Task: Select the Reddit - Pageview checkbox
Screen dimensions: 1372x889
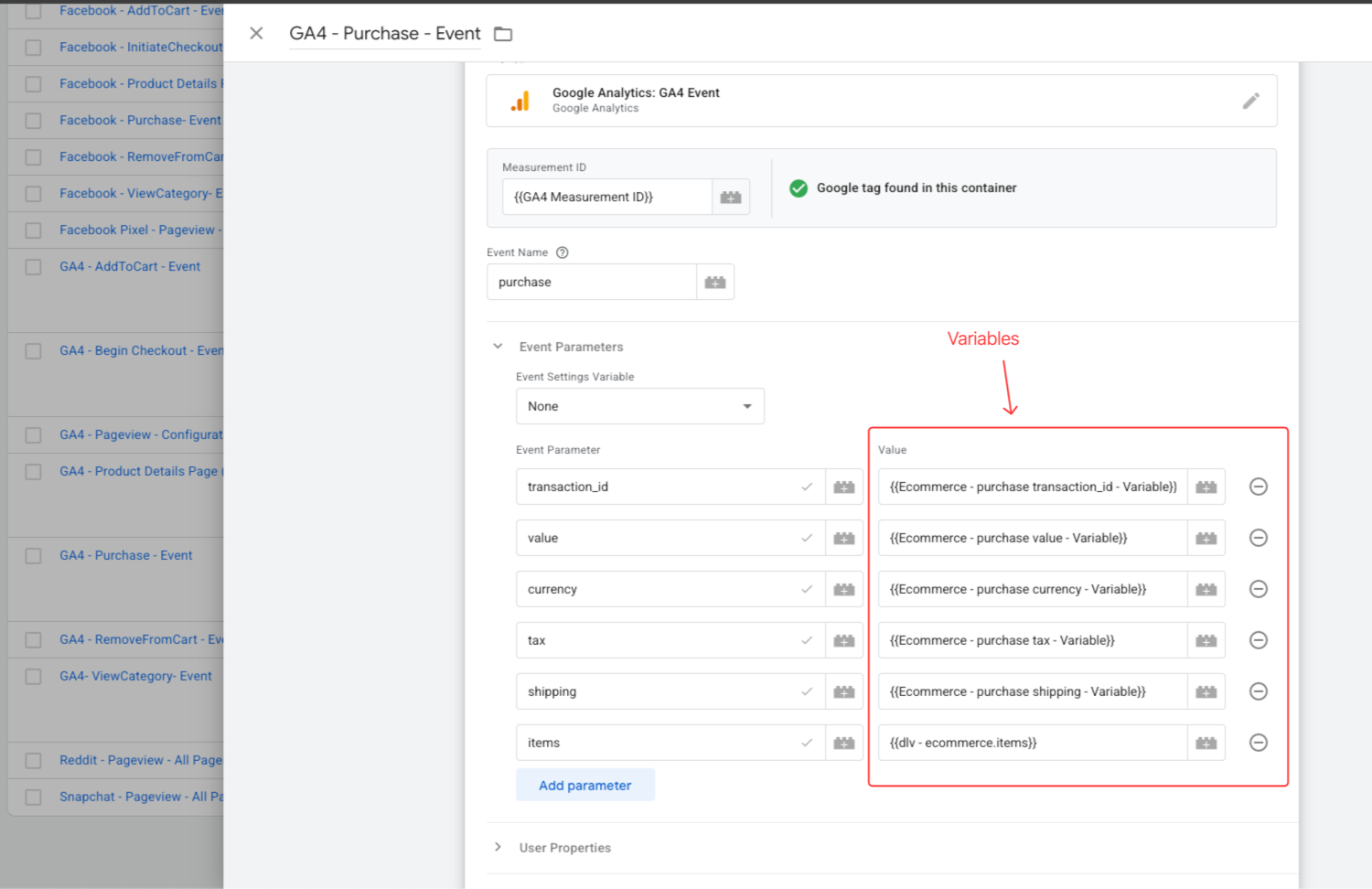Action: [34, 761]
